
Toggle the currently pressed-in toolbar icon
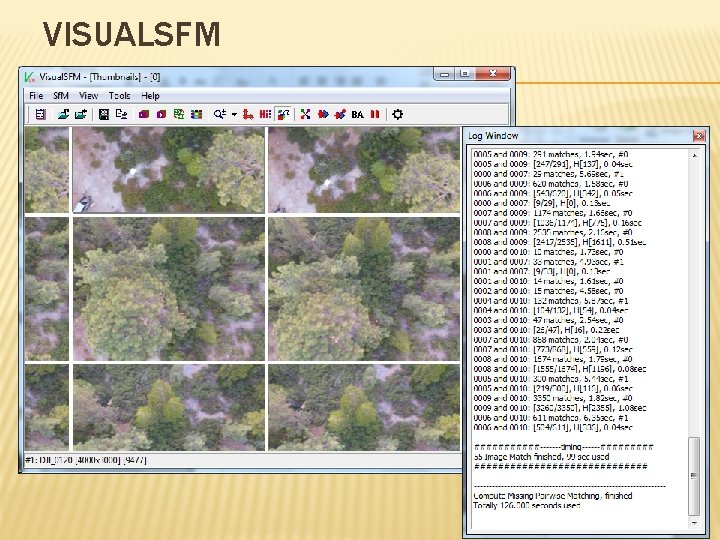283,114
